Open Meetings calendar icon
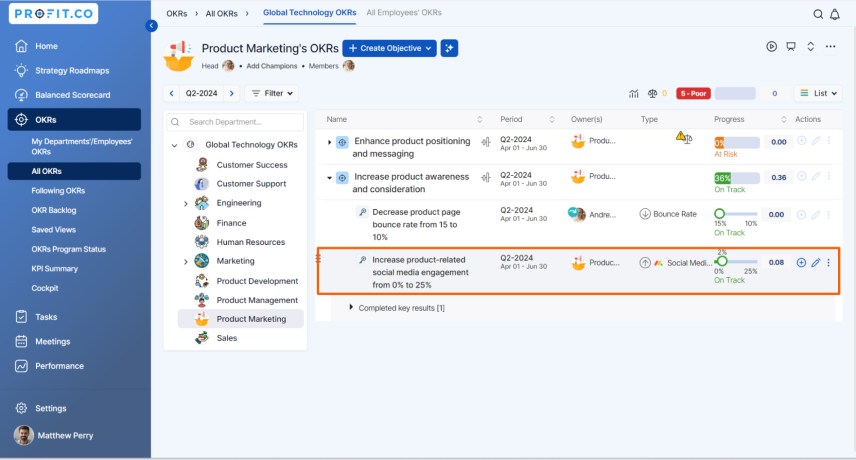 coord(21,342)
